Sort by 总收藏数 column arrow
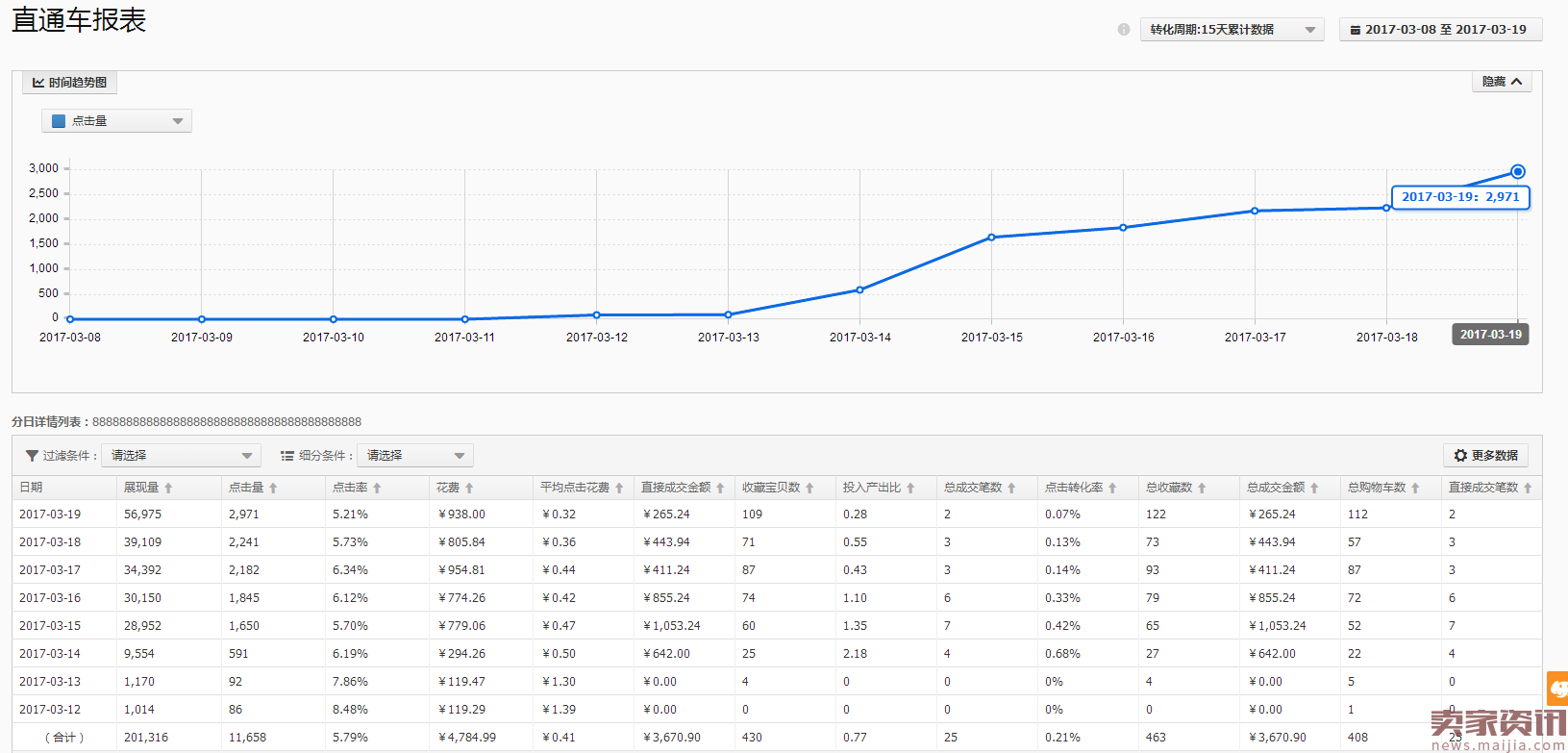The image size is (1568, 753). 1202,489
